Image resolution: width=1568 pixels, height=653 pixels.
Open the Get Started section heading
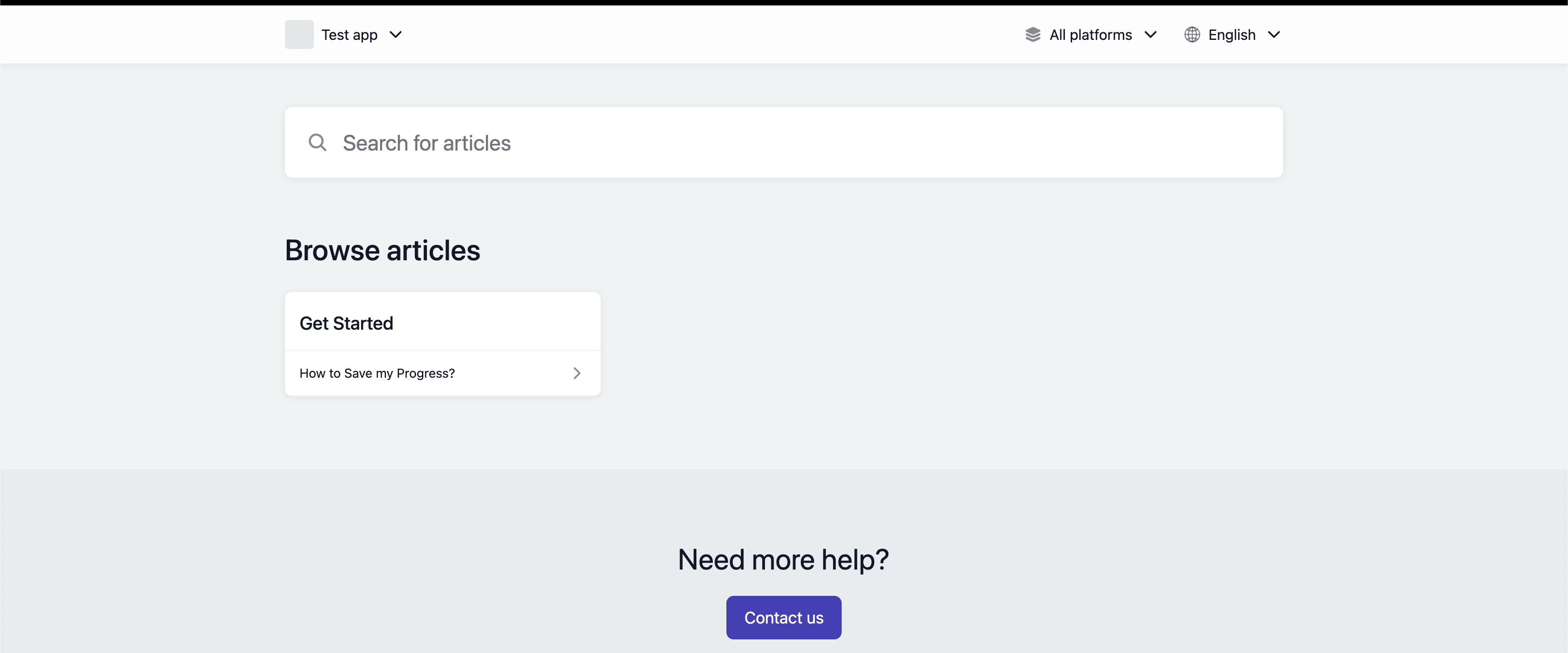coord(346,323)
